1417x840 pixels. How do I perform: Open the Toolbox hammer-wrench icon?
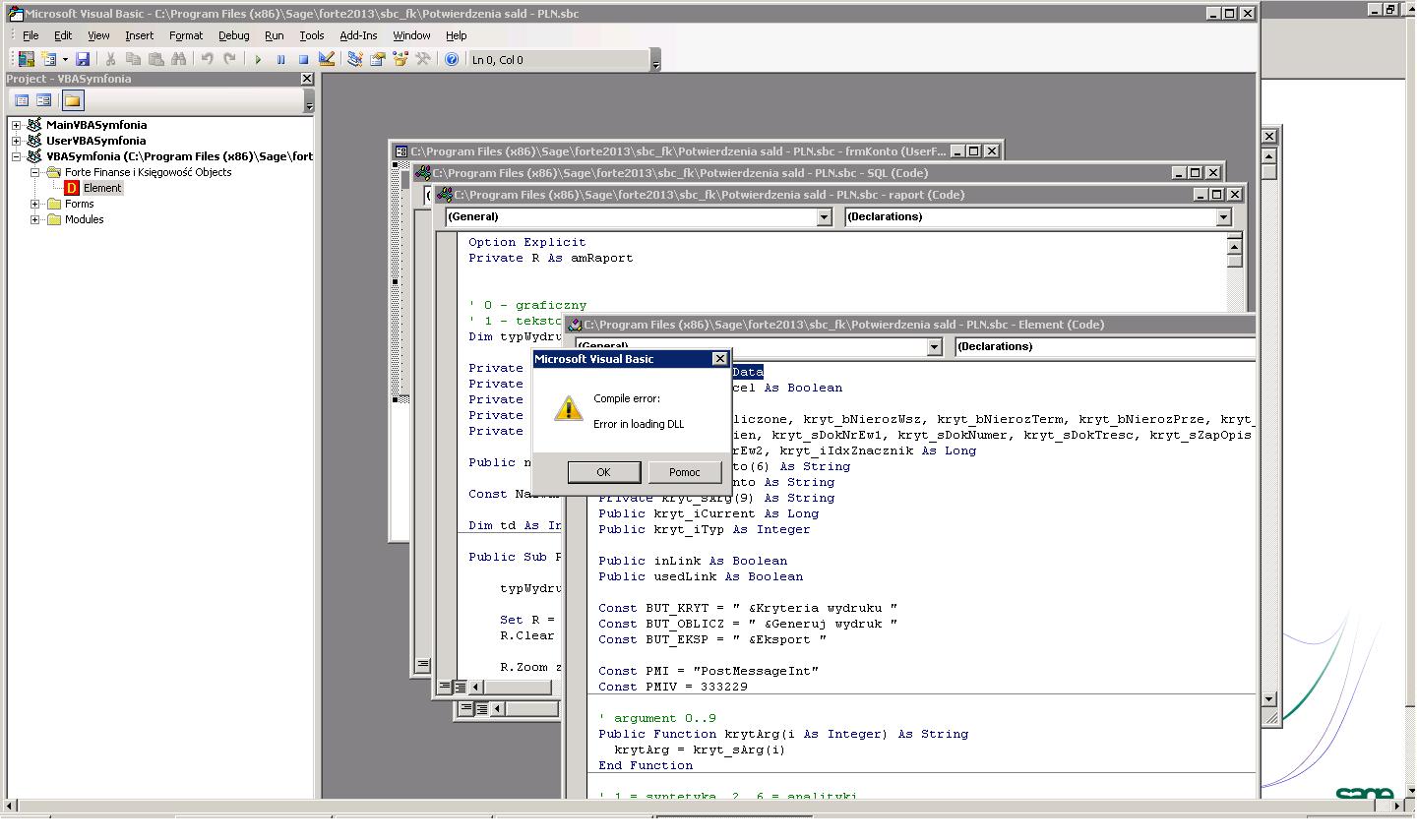(x=422, y=59)
